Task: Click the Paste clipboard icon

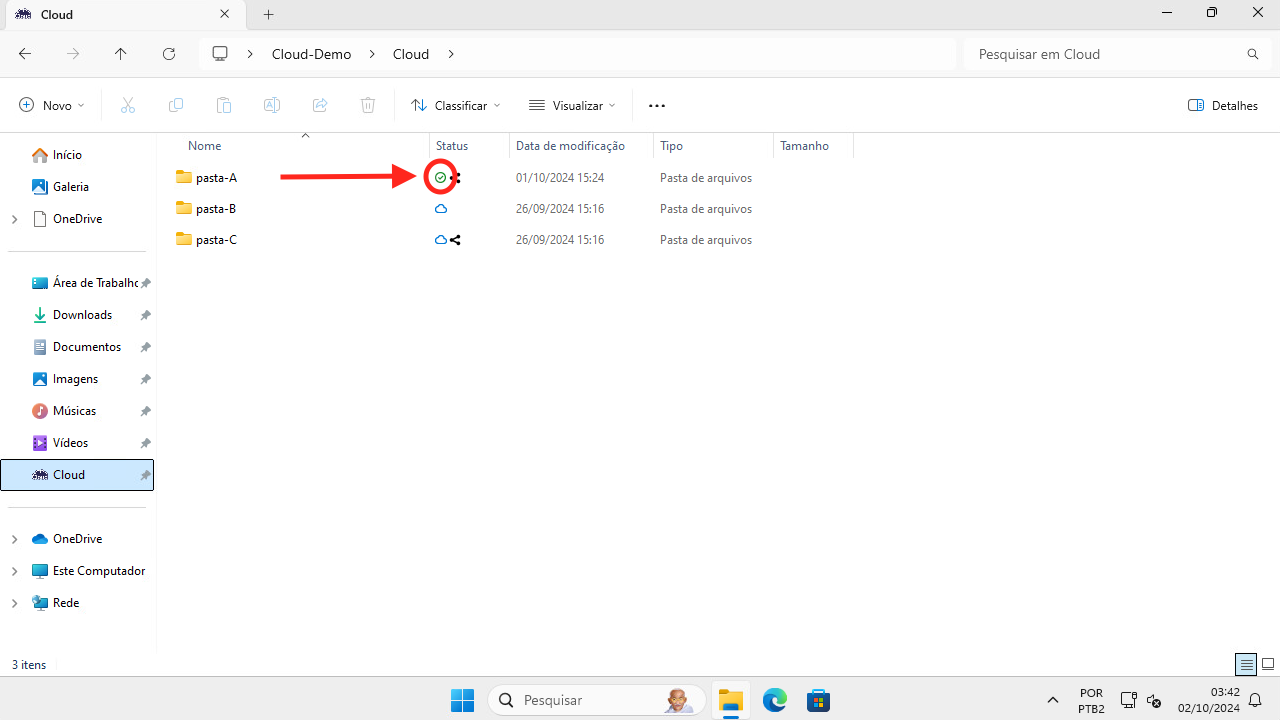Action: coord(224,105)
